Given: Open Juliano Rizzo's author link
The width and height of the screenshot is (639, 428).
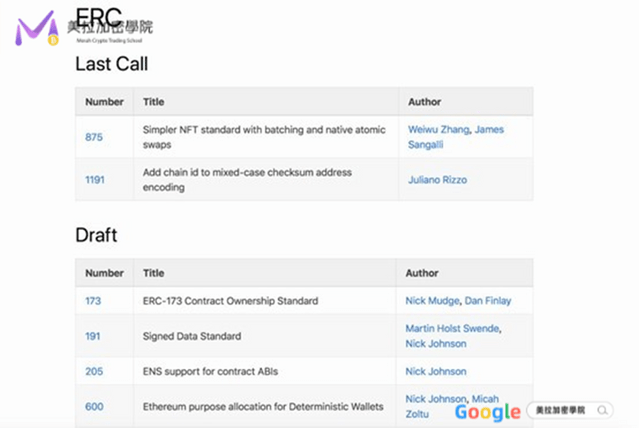Looking at the screenshot, I should [437, 180].
